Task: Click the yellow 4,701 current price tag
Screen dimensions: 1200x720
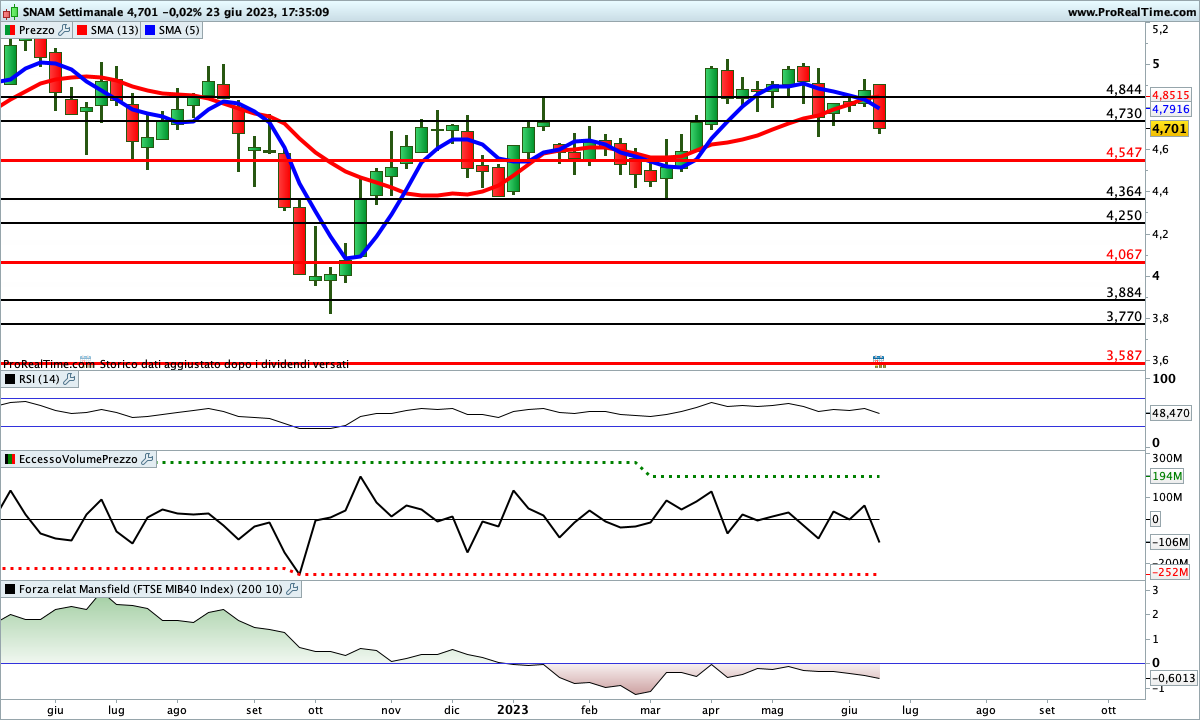Action: click(1169, 128)
